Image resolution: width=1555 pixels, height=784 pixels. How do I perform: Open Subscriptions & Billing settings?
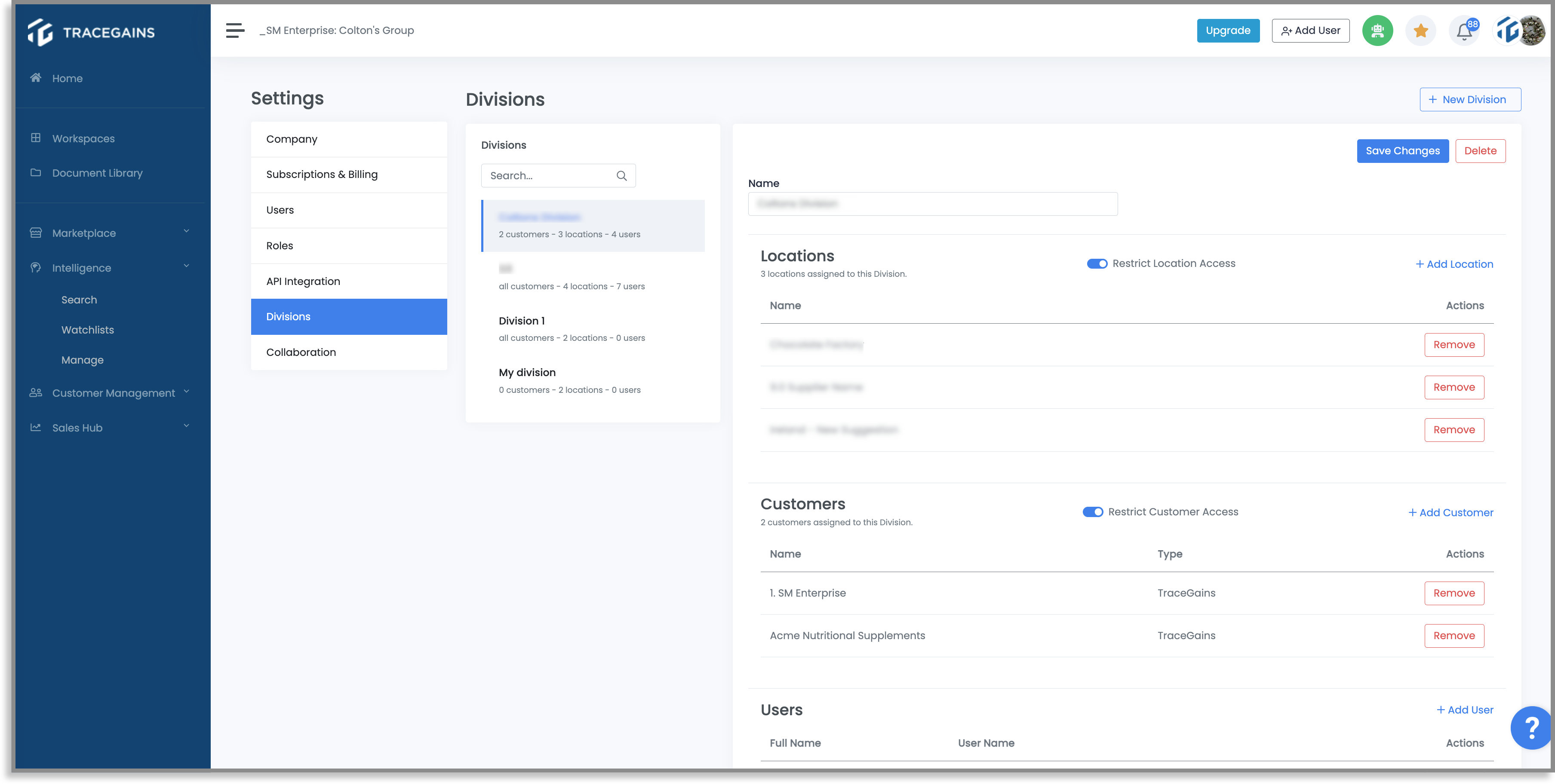click(349, 175)
